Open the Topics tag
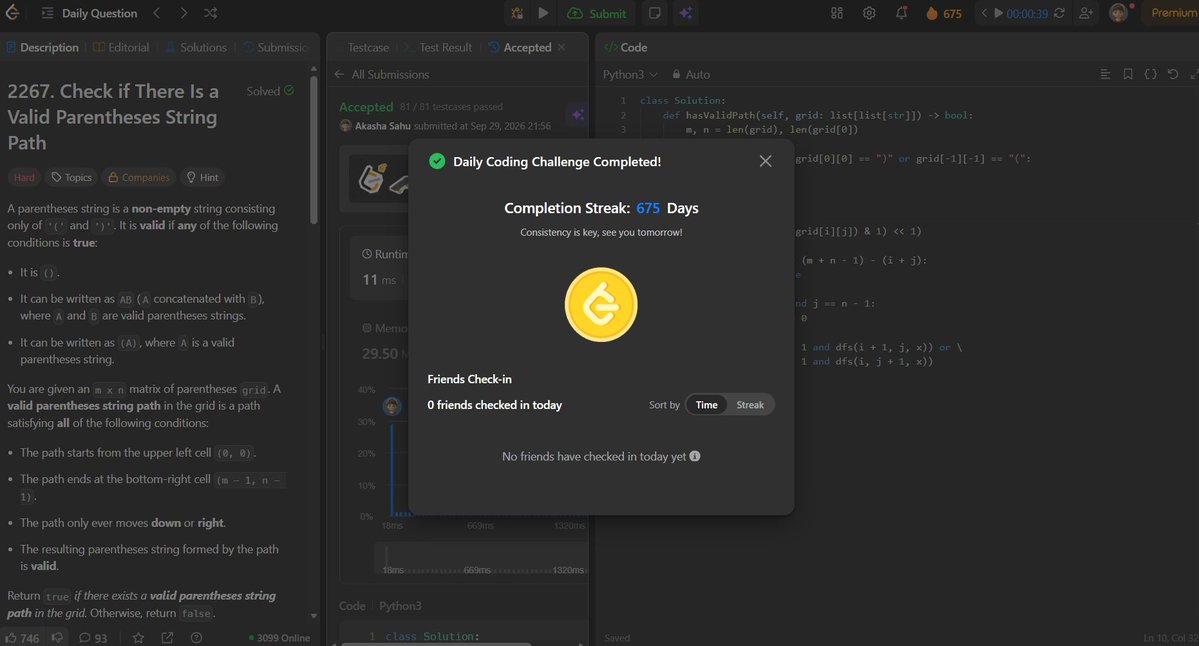1199x646 pixels. click(71, 177)
